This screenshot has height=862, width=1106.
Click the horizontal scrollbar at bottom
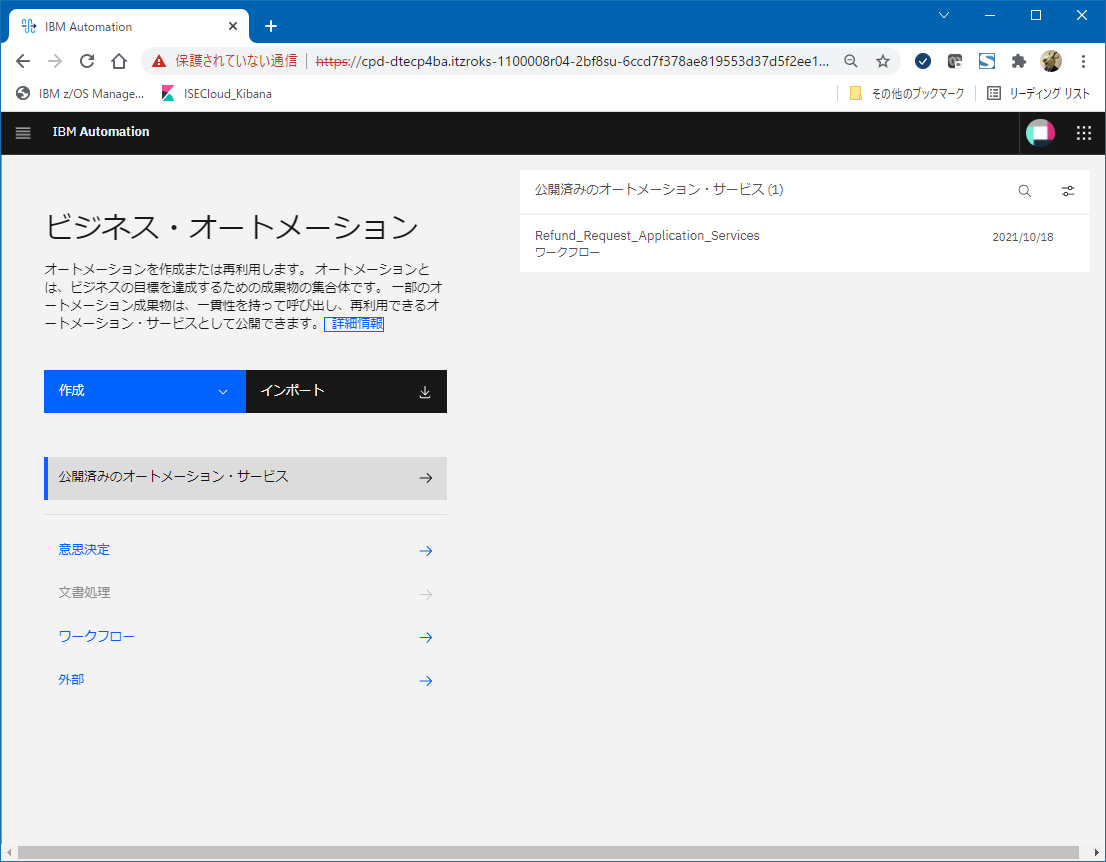(548, 852)
